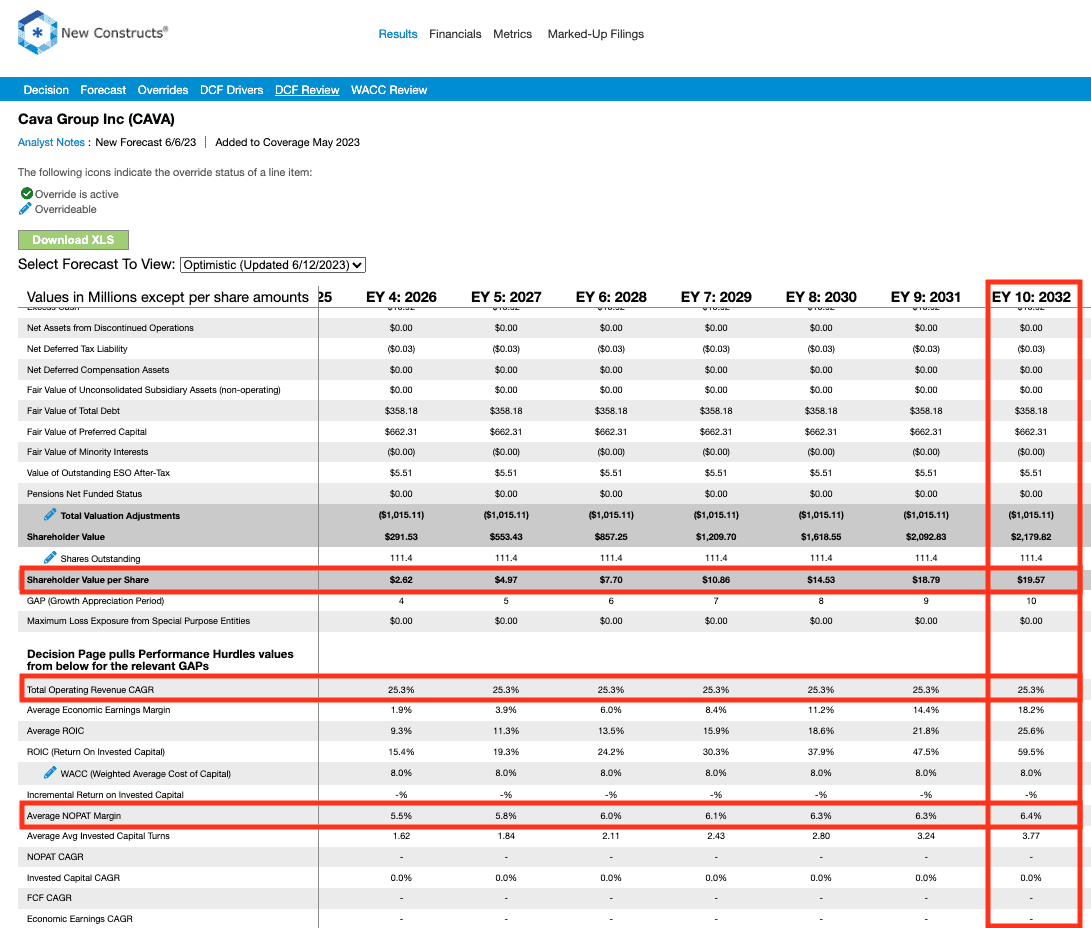The image size is (1091, 928).
Task: Click the $2,179.82 Shareholder Value cell
Action: [1031, 536]
